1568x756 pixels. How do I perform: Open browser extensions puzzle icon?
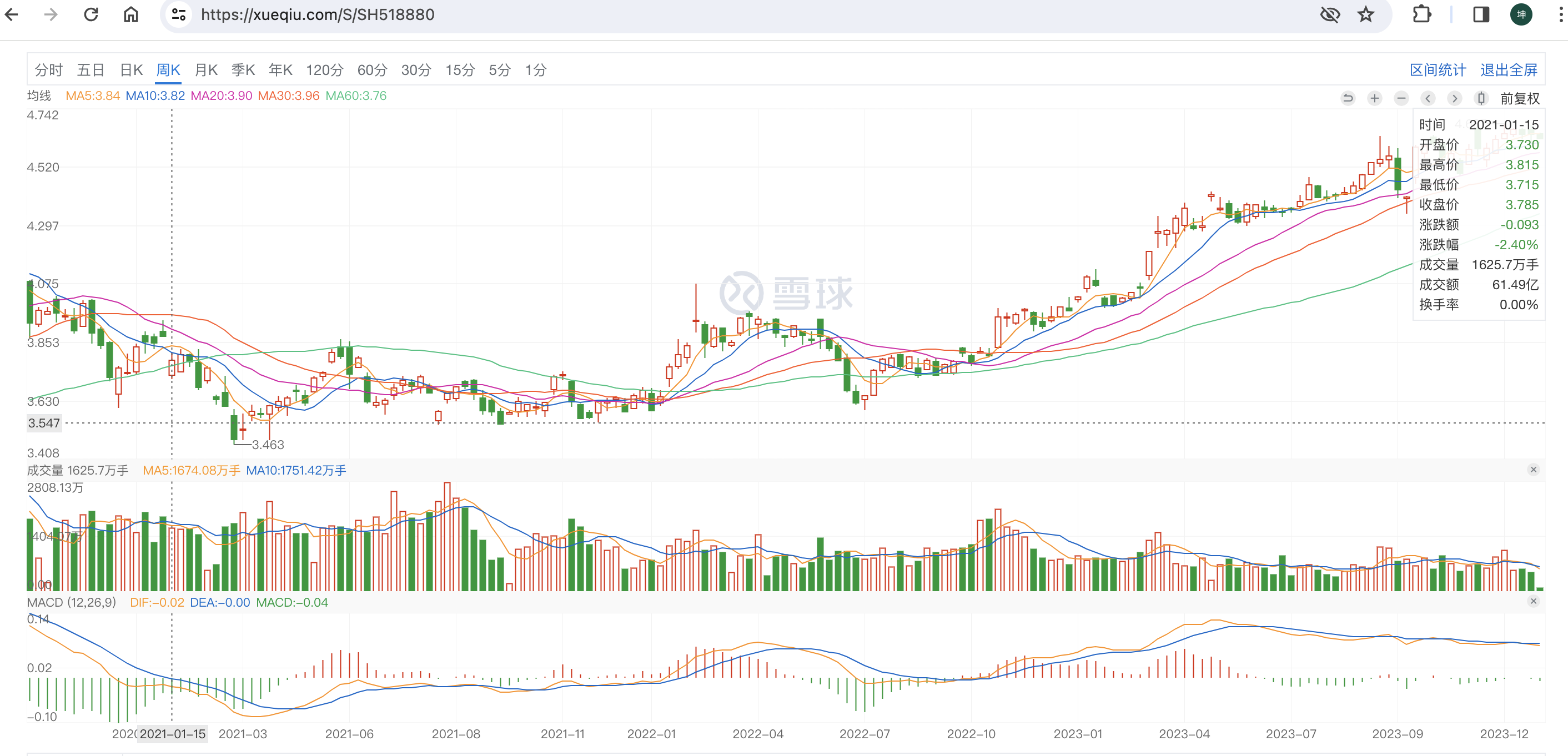1422,14
